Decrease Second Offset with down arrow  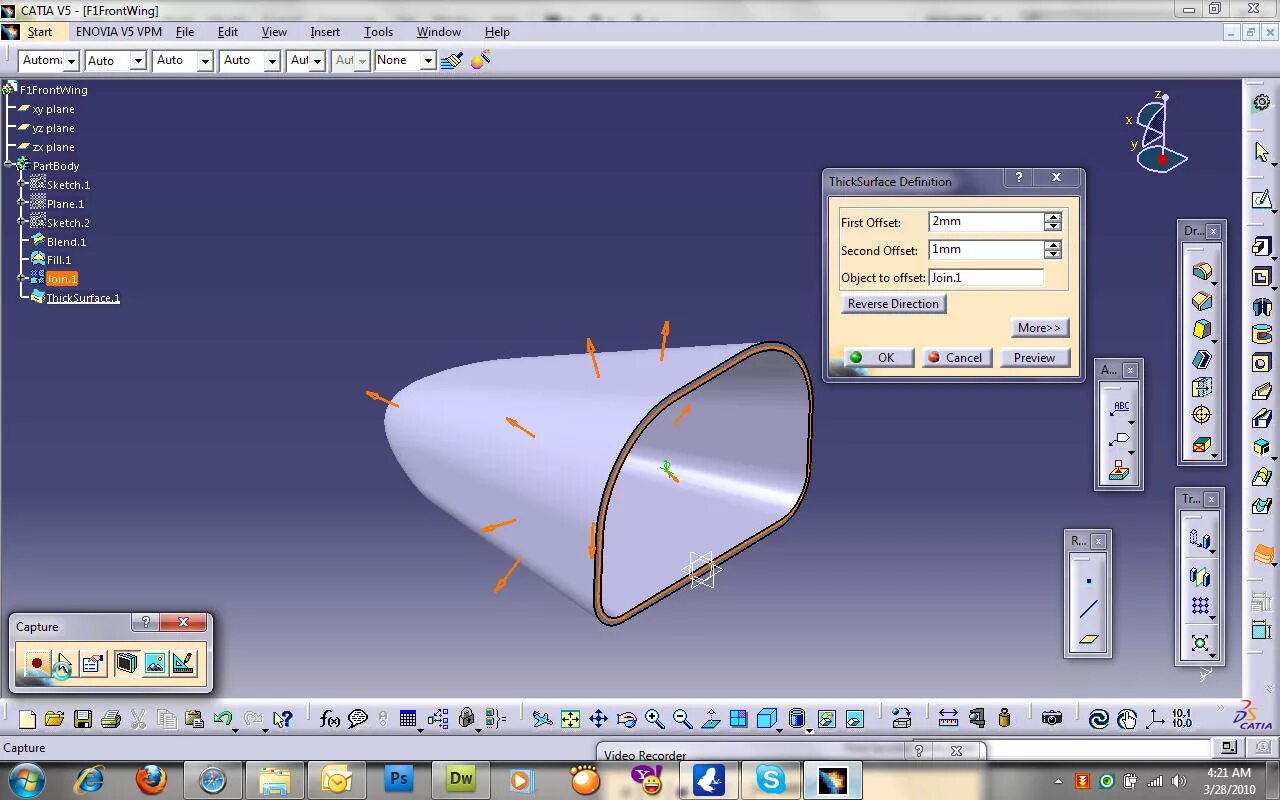(x=1052, y=255)
